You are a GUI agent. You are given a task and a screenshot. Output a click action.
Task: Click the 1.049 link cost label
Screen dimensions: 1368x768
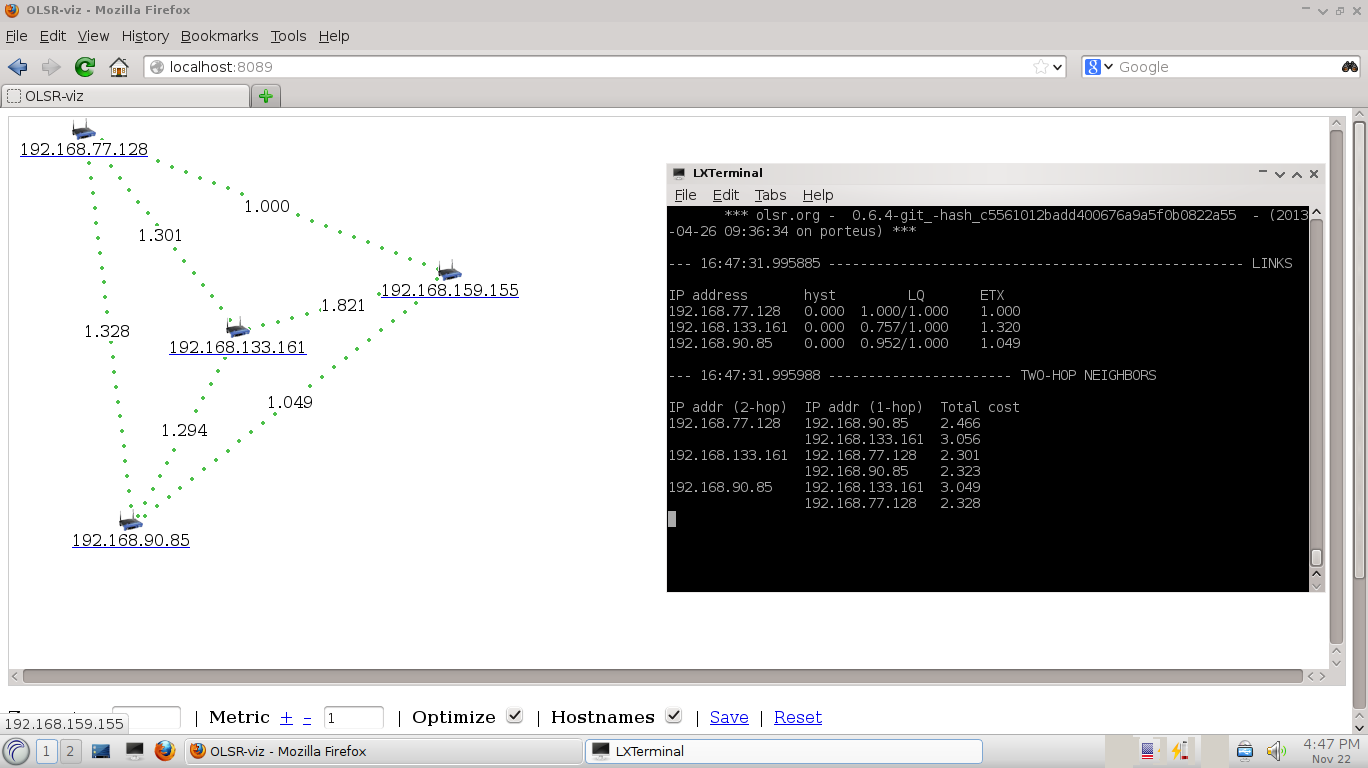pyautogui.click(x=290, y=402)
